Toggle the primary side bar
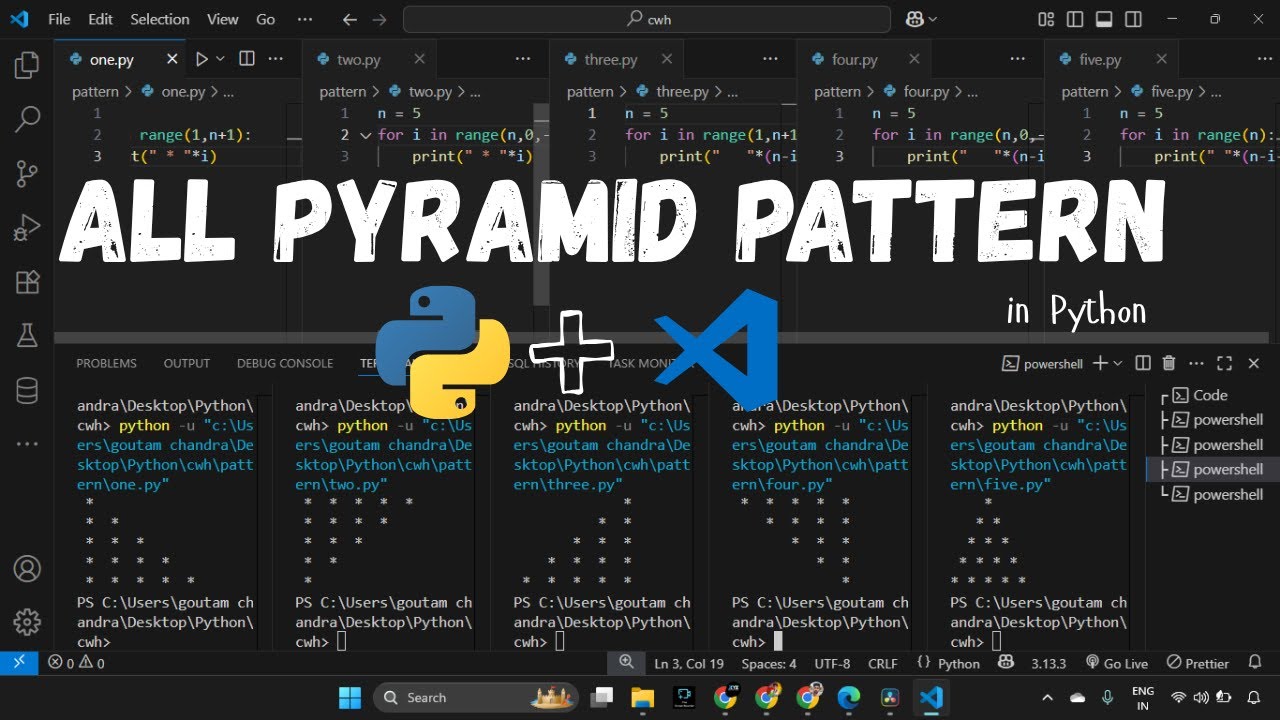This screenshot has width=1280, height=720. (1075, 19)
